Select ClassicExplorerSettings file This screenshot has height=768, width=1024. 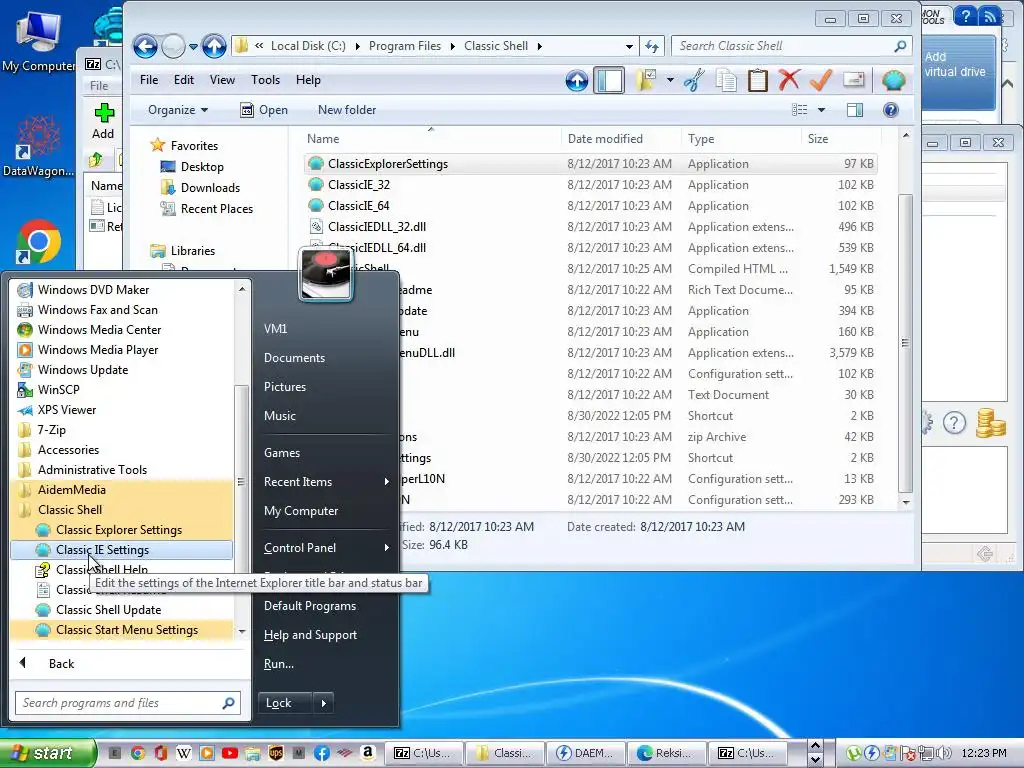pyautogui.click(x=590, y=164)
